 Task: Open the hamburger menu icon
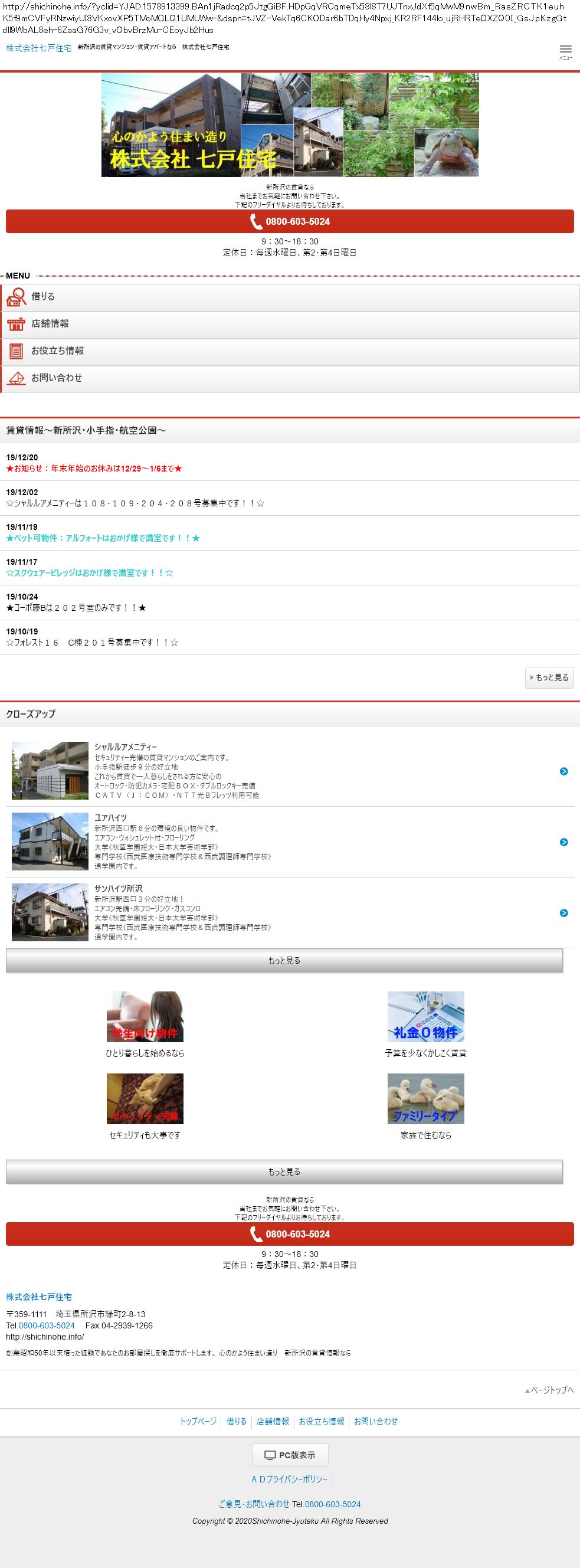(x=565, y=51)
